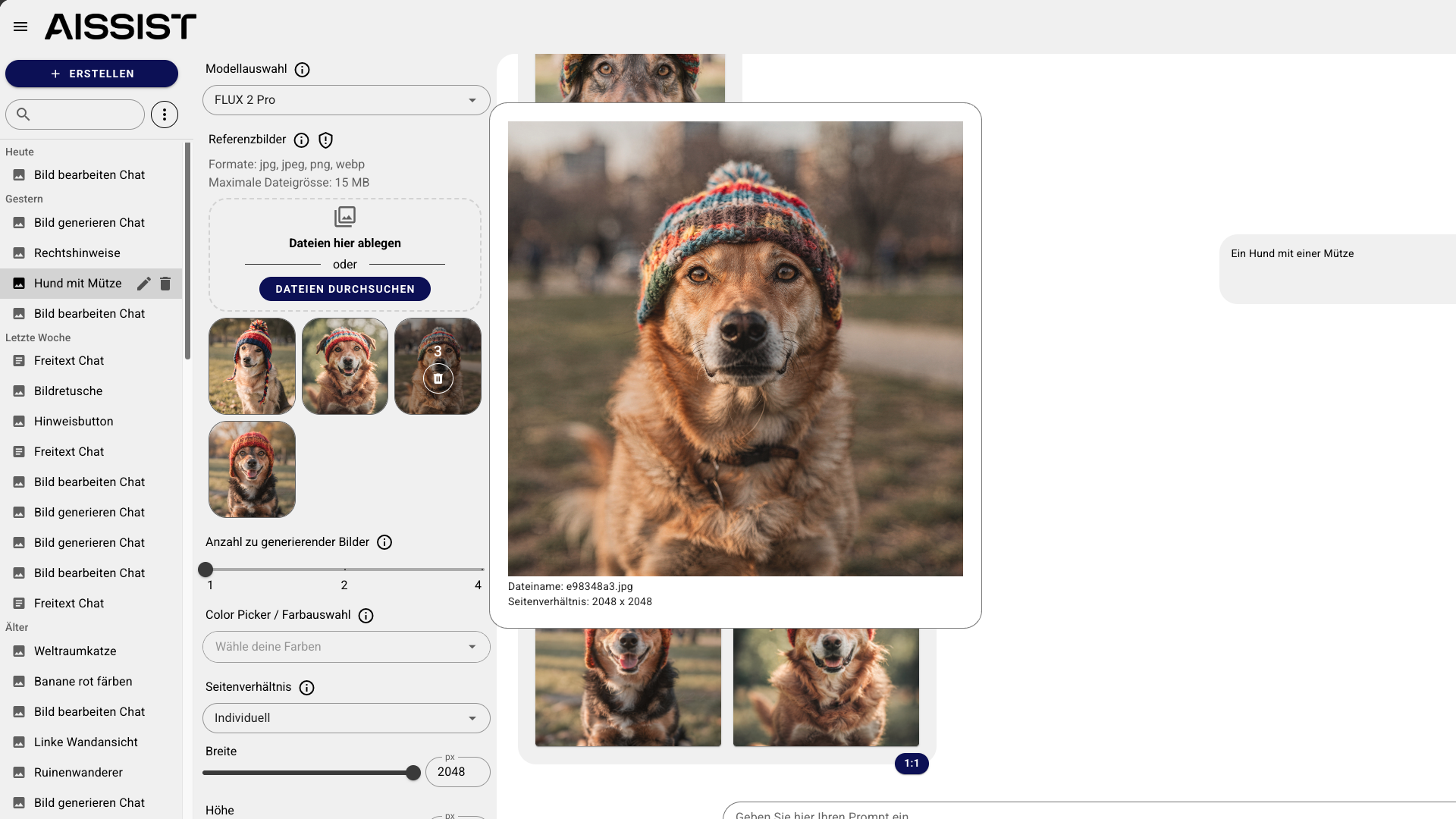Open the Bildretusche chat
This screenshot has width=1456, height=819.
91,391
